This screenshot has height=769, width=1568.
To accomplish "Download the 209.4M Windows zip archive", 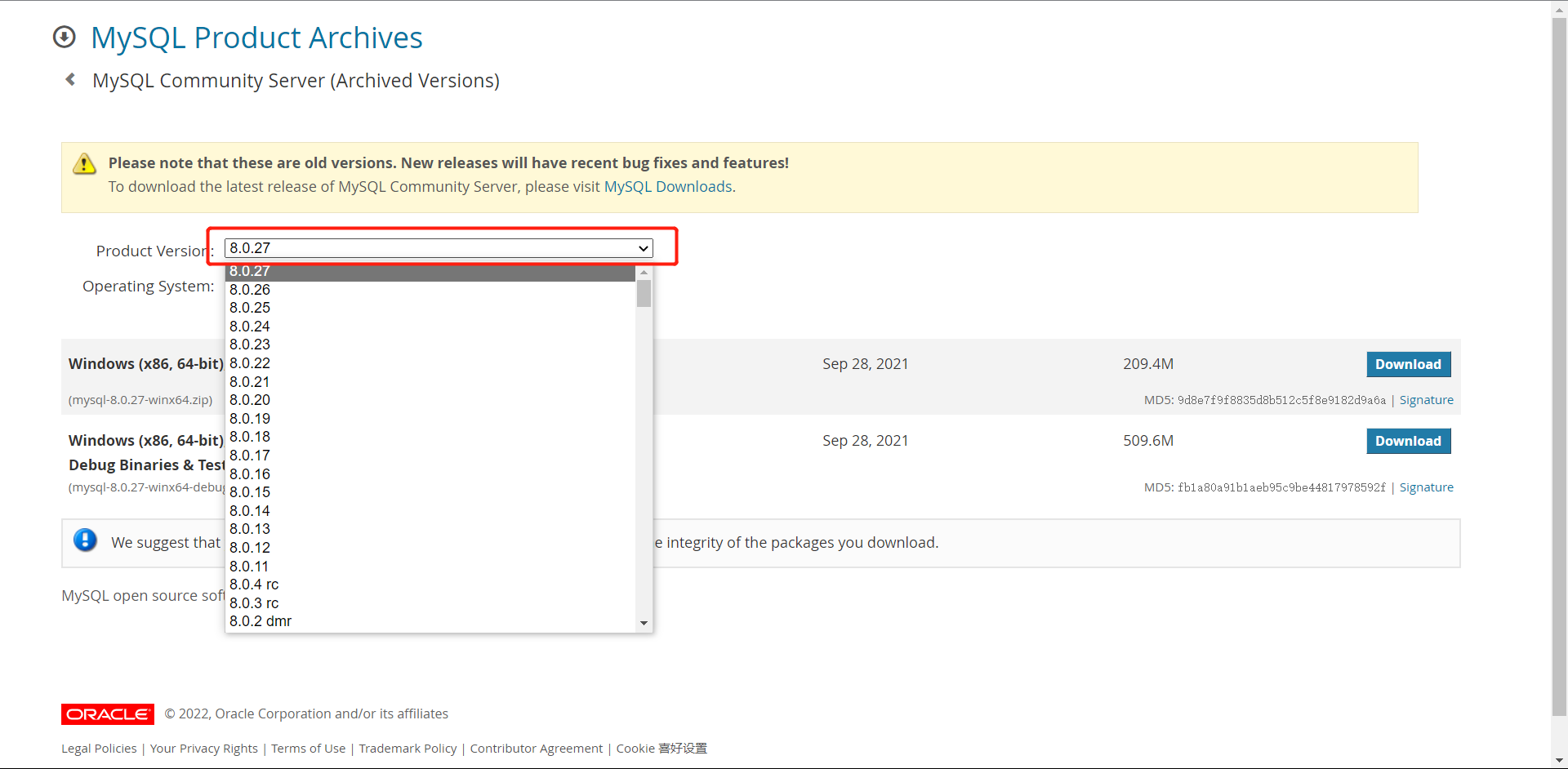I will pyautogui.click(x=1409, y=364).
